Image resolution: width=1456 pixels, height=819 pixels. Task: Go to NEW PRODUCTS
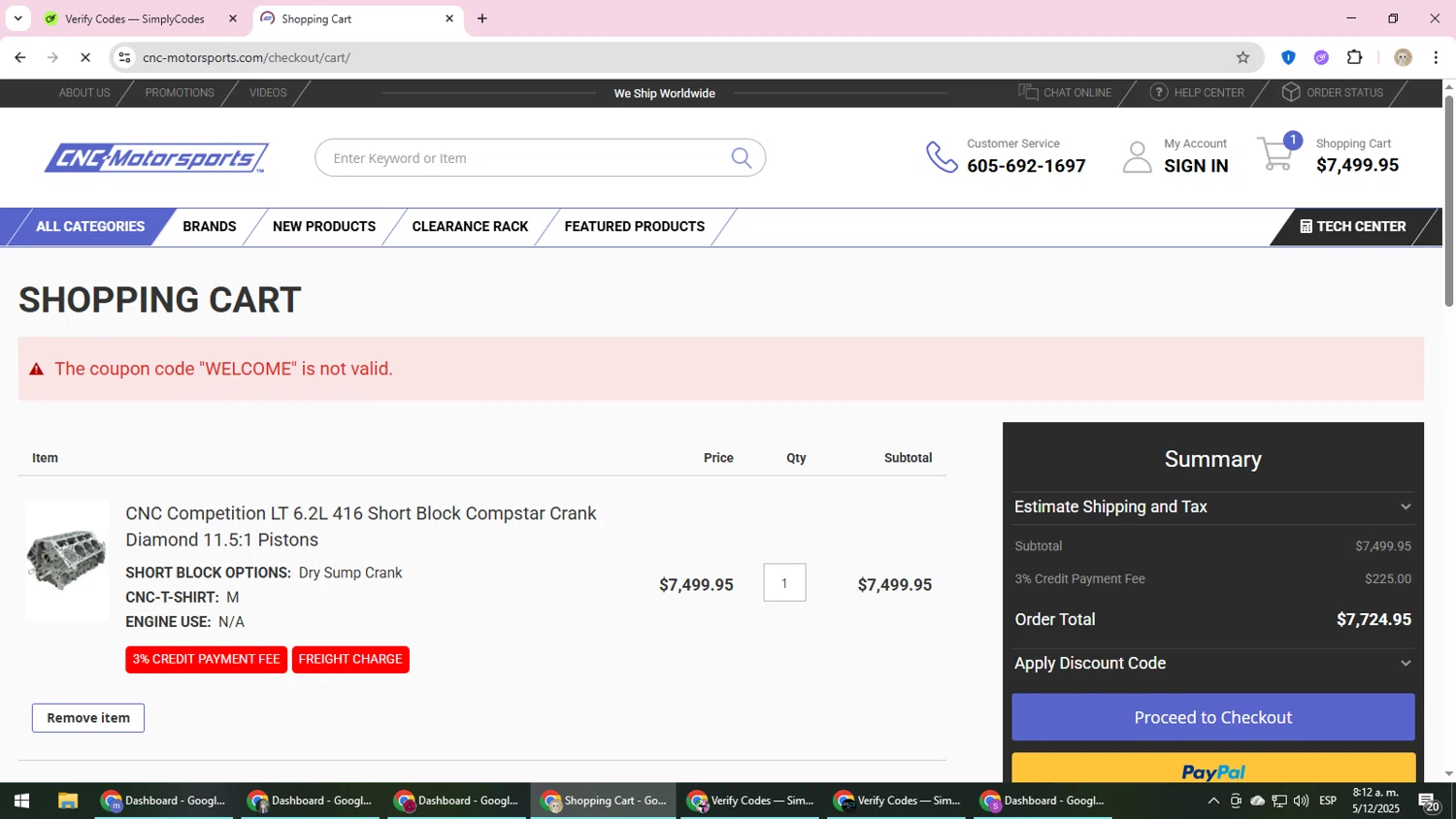pos(324,226)
